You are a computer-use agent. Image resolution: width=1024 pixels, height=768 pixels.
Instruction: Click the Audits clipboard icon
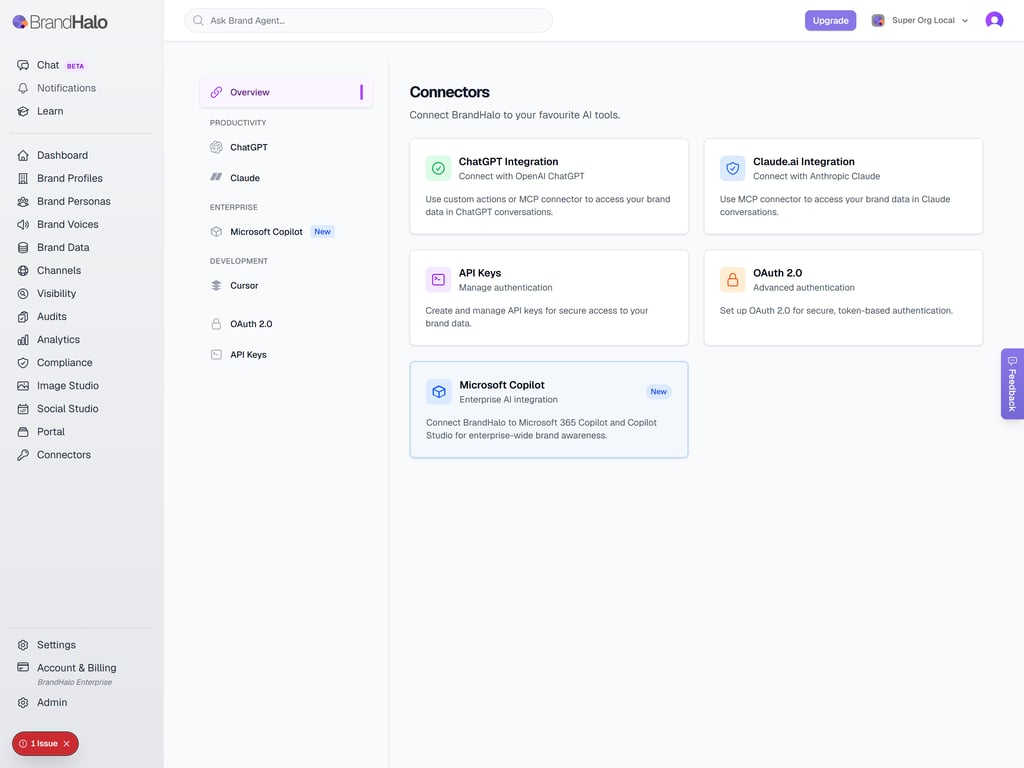click(x=23, y=317)
